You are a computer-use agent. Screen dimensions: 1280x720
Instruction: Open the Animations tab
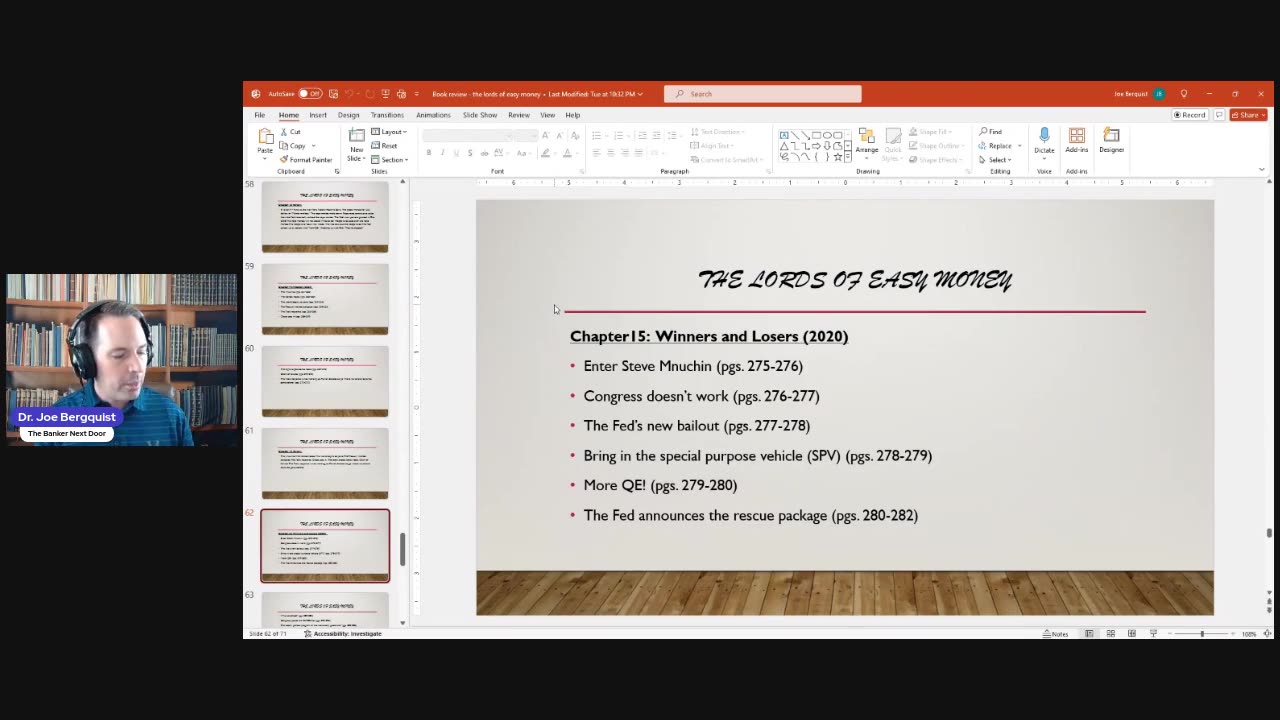click(x=433, y=115)
